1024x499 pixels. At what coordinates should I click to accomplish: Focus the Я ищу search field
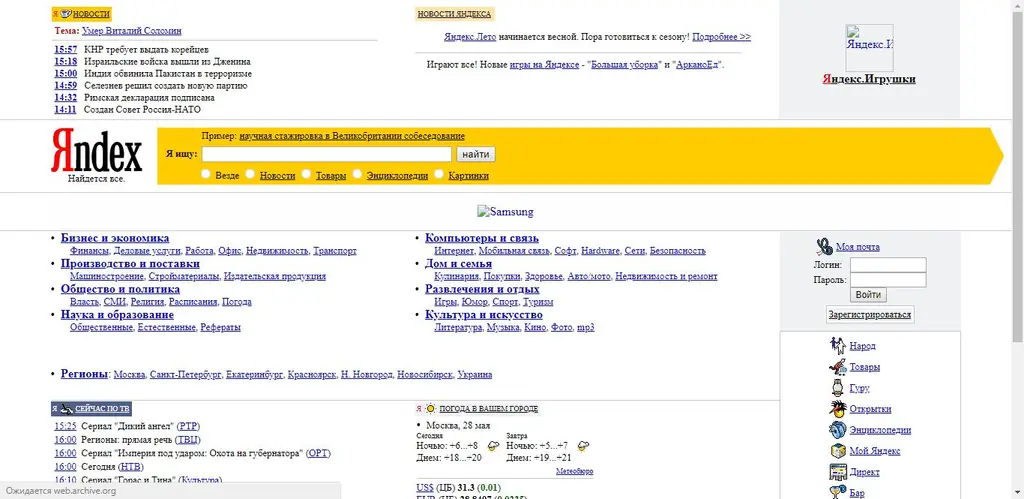pyautogui.click(x=327, y=154)
